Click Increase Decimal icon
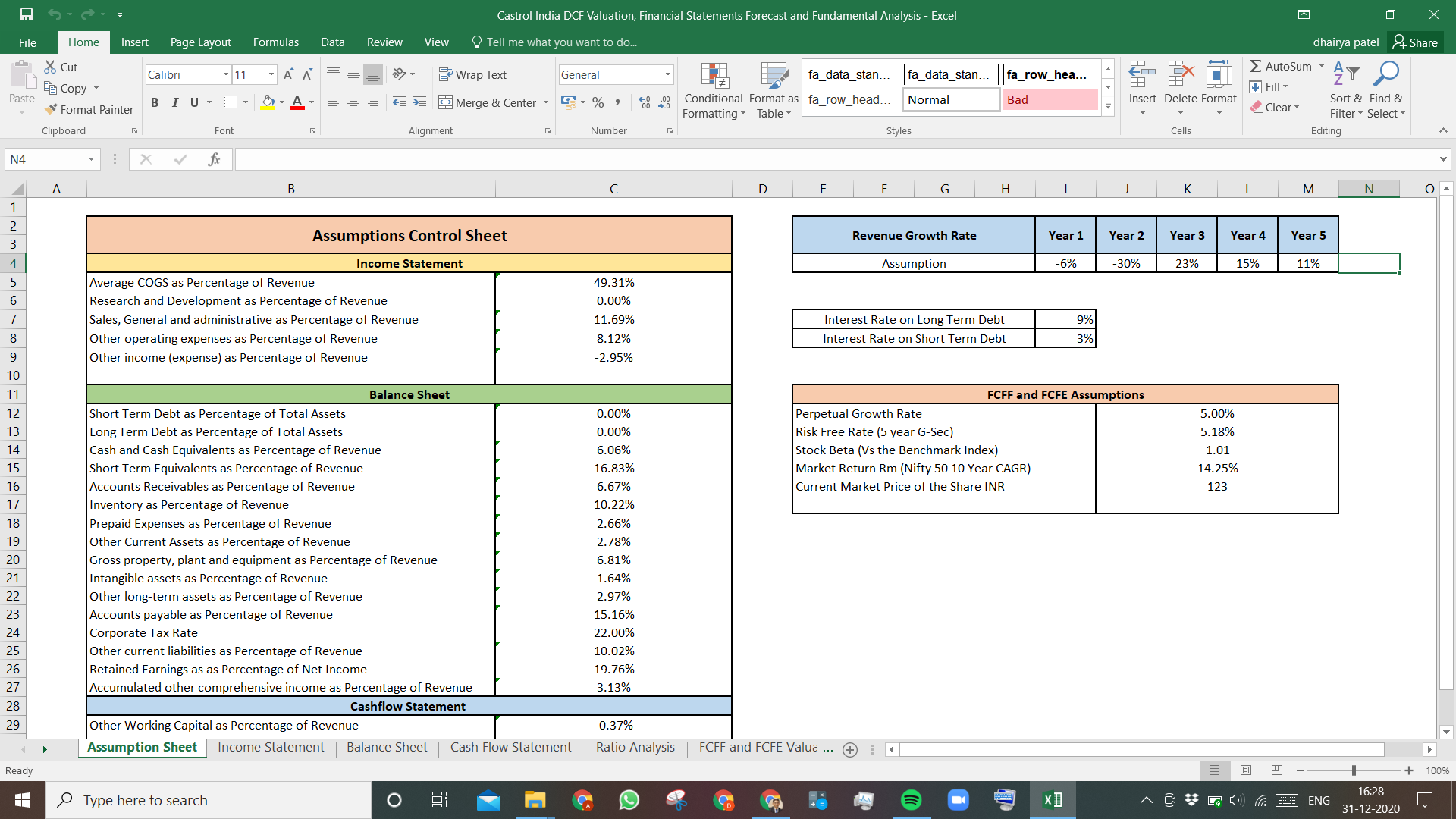This screenshot has width=1456, height=819. (x=645, y=102)
